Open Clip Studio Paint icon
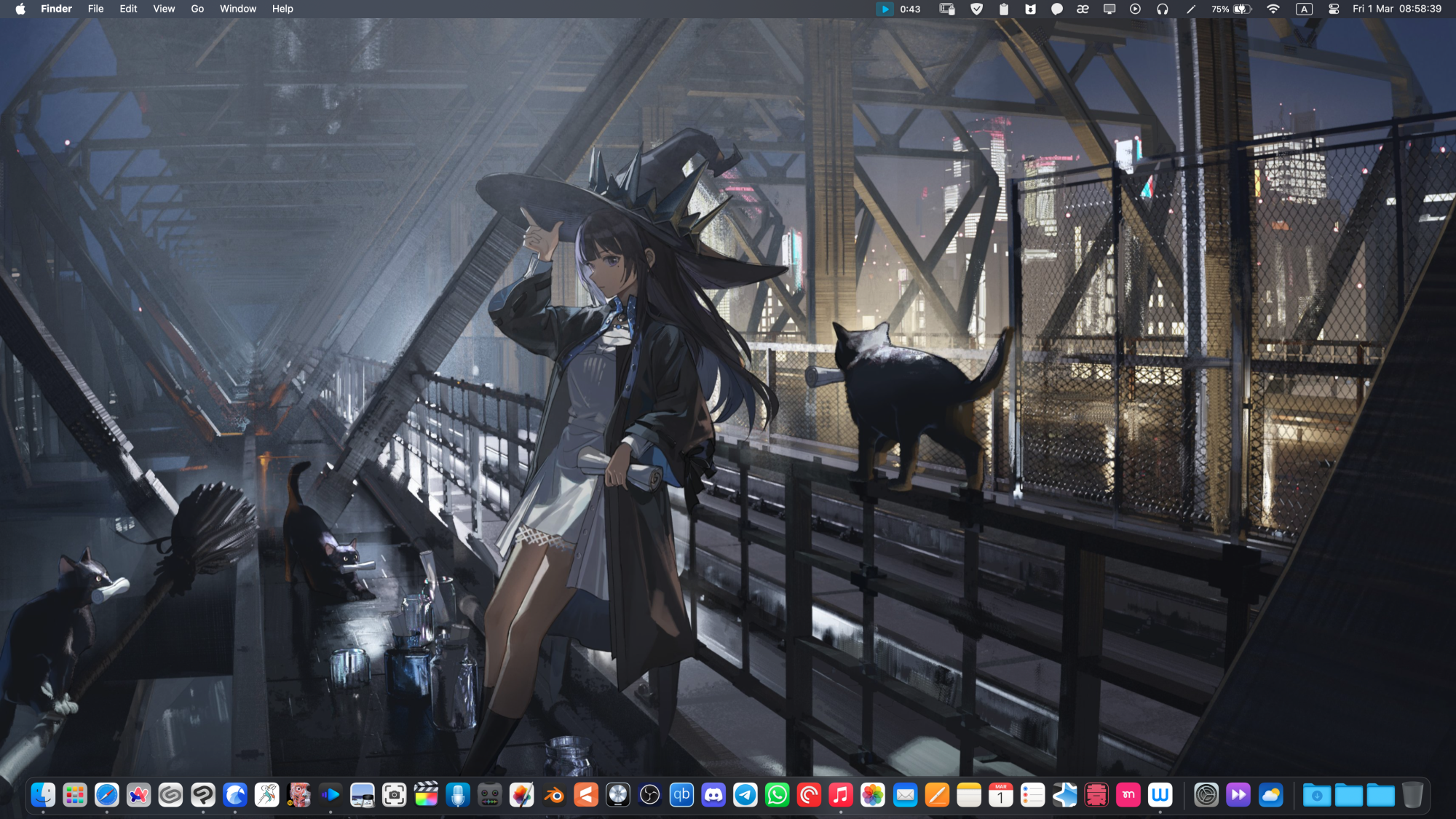This screenshot has width=1456, height=819. 203,795
